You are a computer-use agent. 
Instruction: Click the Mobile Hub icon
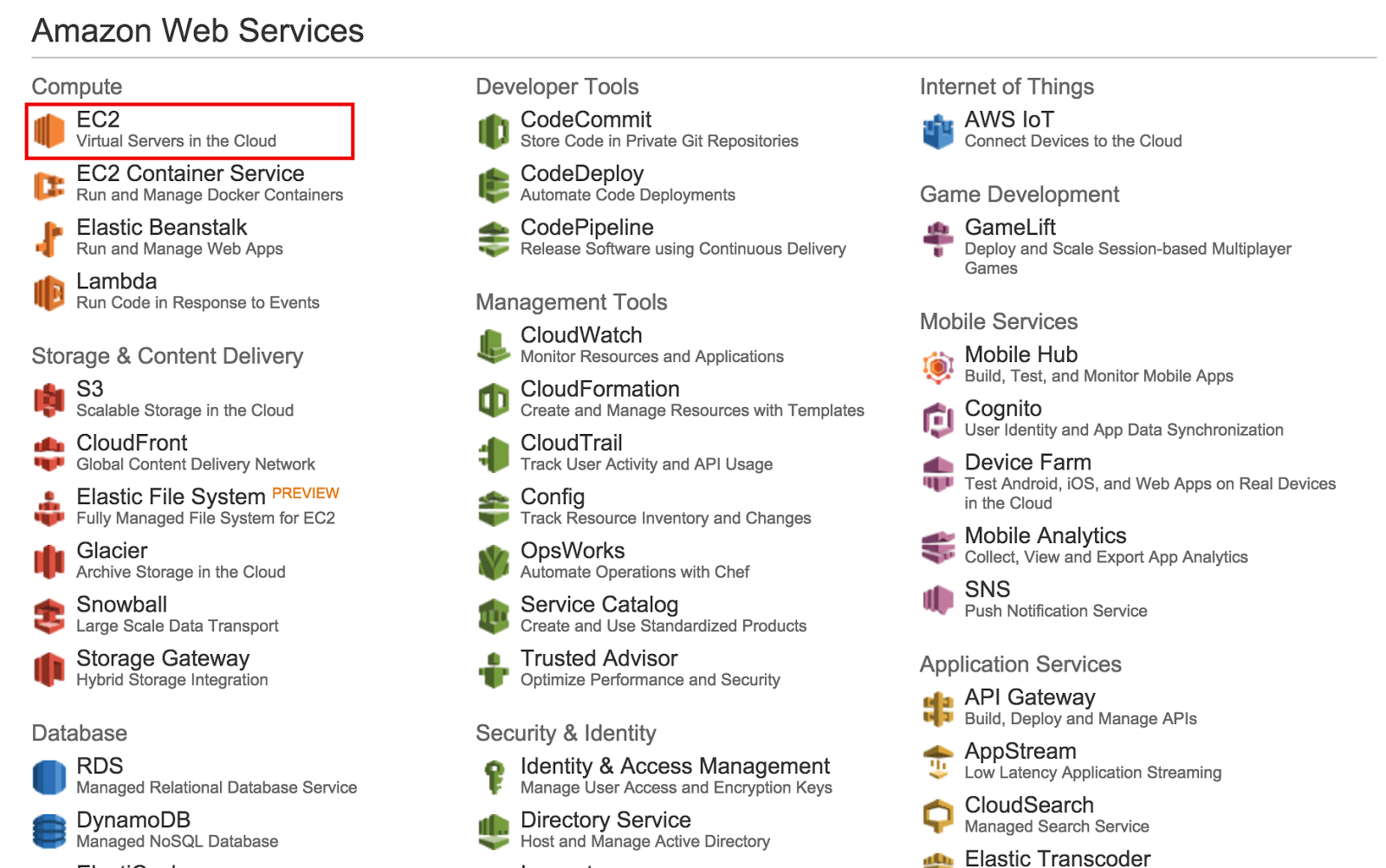pyautogui.click(x=938, y=366)
